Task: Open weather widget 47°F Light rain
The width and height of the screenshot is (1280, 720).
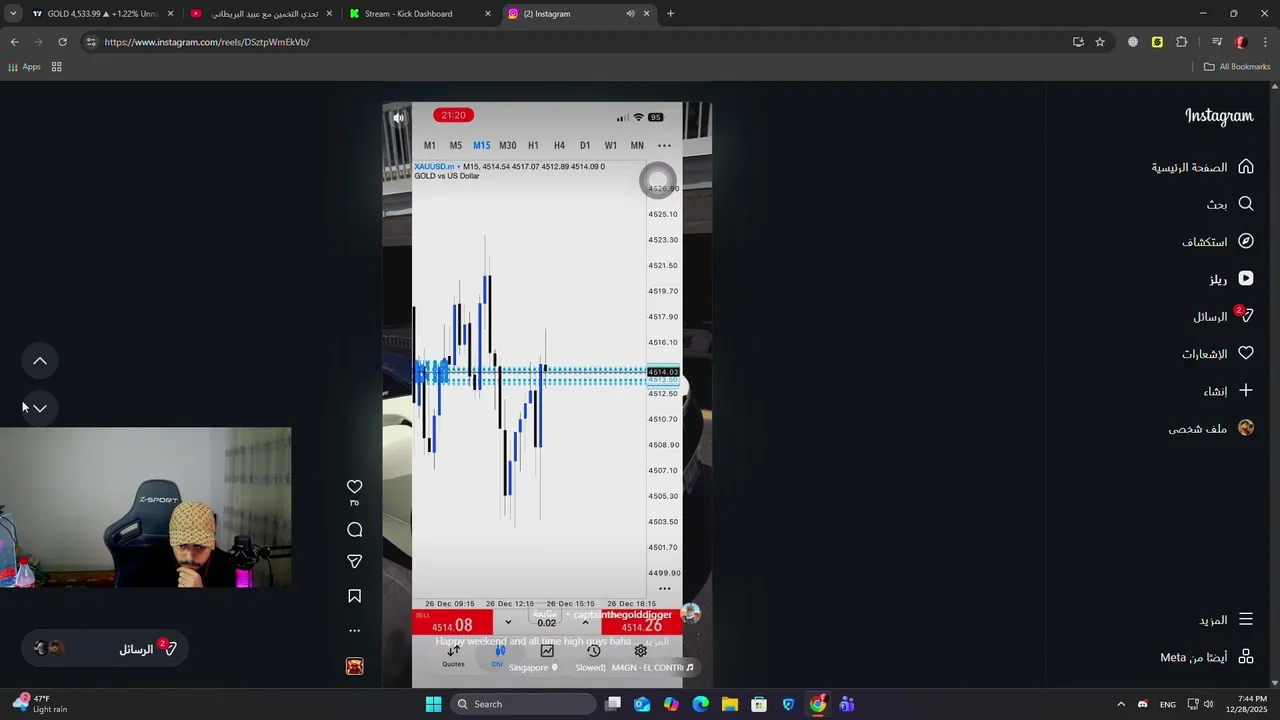Action: pyautogui.click(x=40, y=704)
